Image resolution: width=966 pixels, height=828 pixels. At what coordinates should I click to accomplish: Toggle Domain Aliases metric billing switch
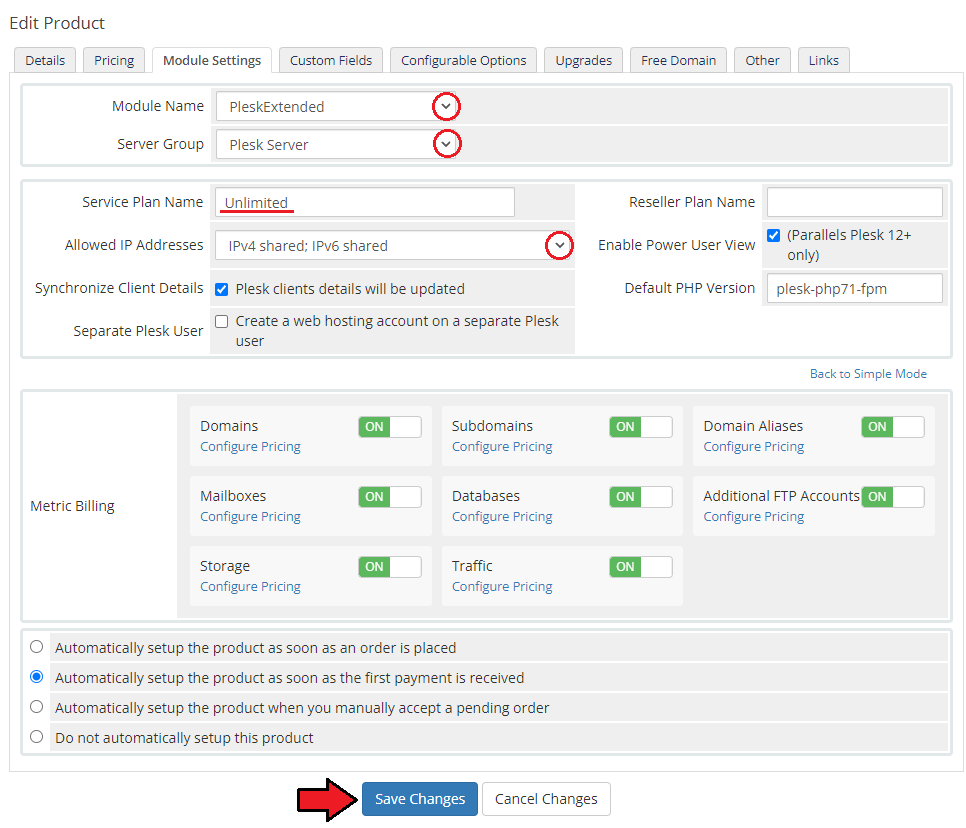point(893,427)
